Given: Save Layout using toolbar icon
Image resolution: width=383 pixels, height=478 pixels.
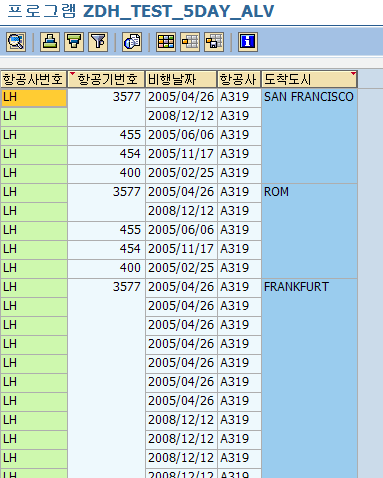Looking at the screenshot, I should (x=214, y=42).
